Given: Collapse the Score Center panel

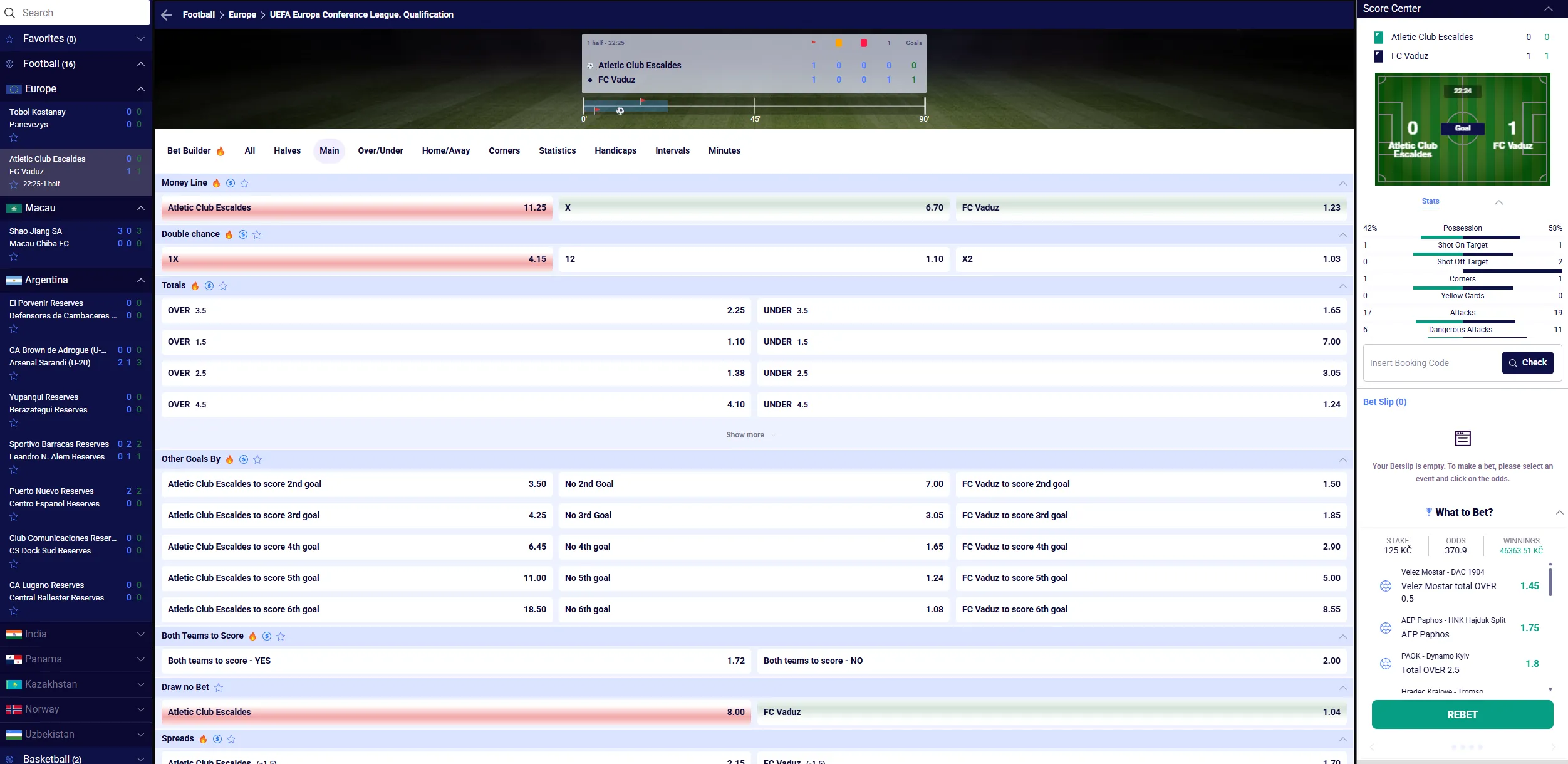Looking at the screenshot, I should tap(1548, 9).
